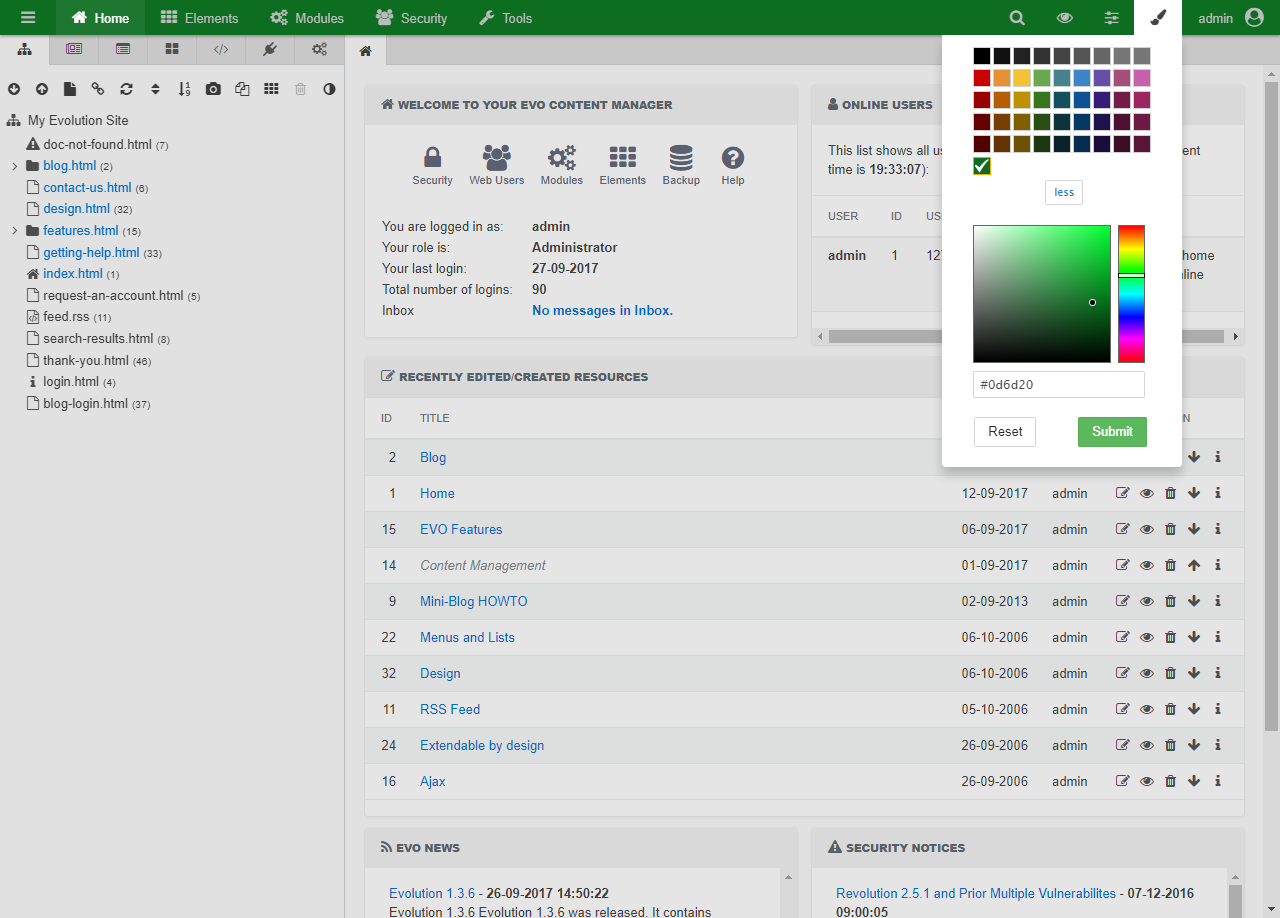Submit the chosen theme color
Image resolution: width=1280 pixels, height=918 pixels.
1112,431
